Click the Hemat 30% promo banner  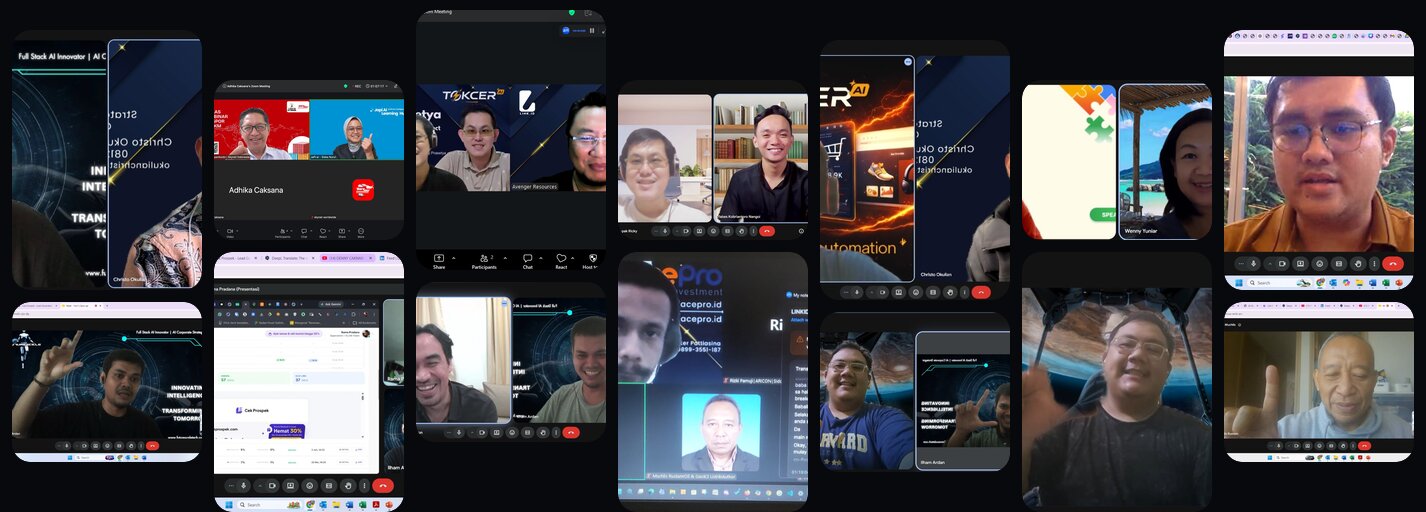(286, 431)
